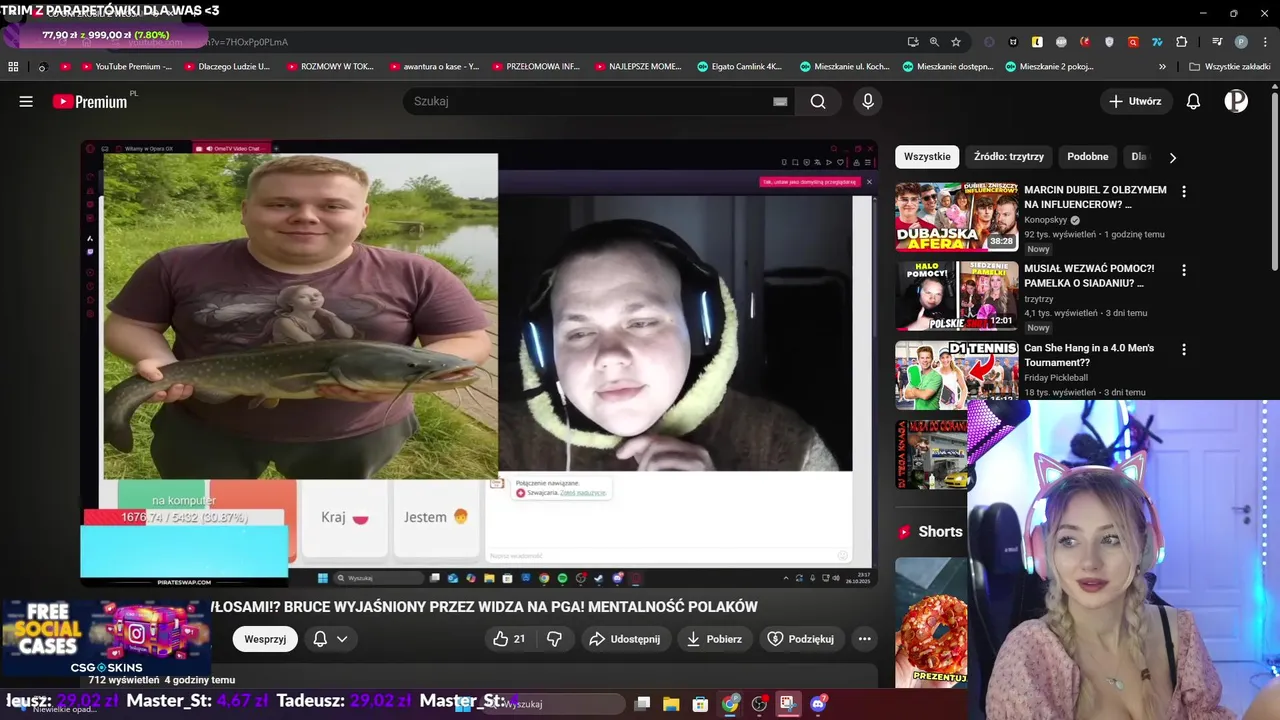This screenshot has width=1280, height=720.
Task: Open options for MUSIAŁ WEZWAĆ POMOC video
Action: coord(1184,270)
